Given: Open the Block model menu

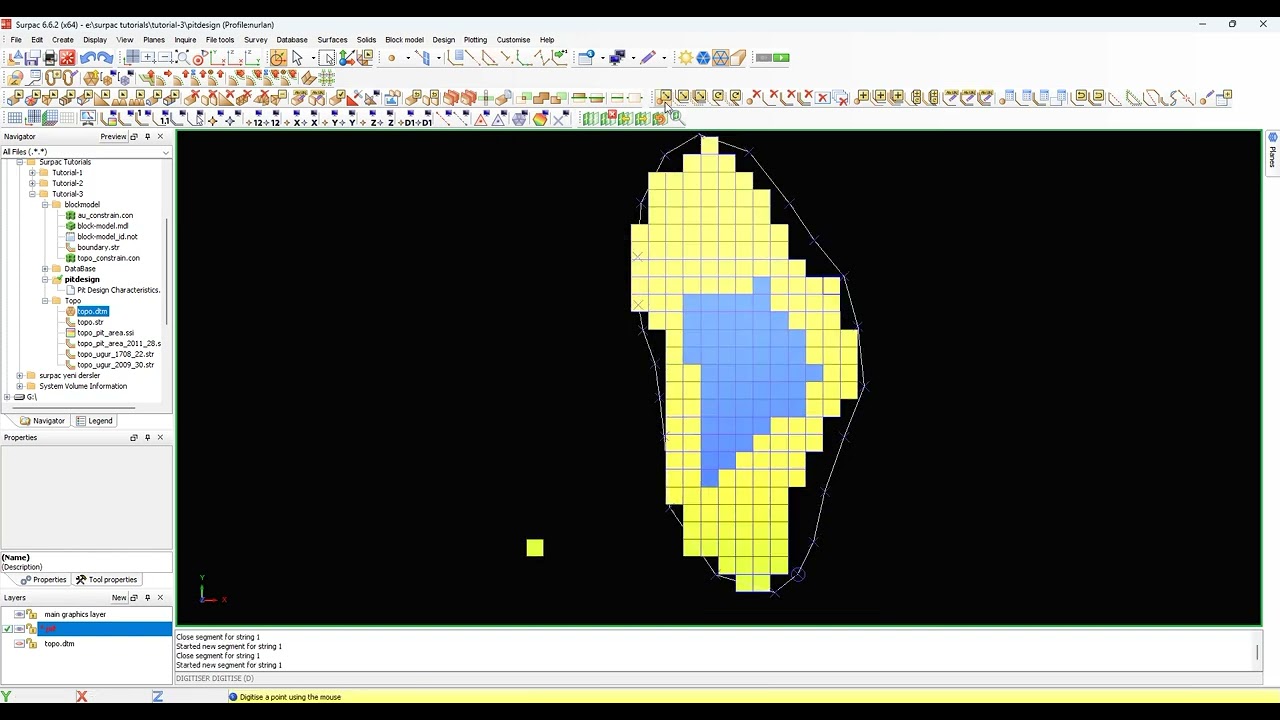Looking at the screenshot, I should (404, 40).
